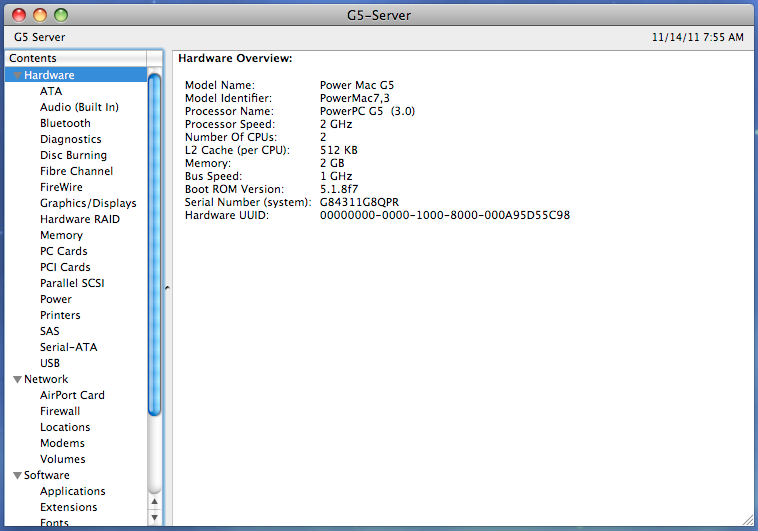Click the Boot ROM Version 5.1.8f7
The width and height of the screenshot is (758, 531).
(x=339, y=189)
